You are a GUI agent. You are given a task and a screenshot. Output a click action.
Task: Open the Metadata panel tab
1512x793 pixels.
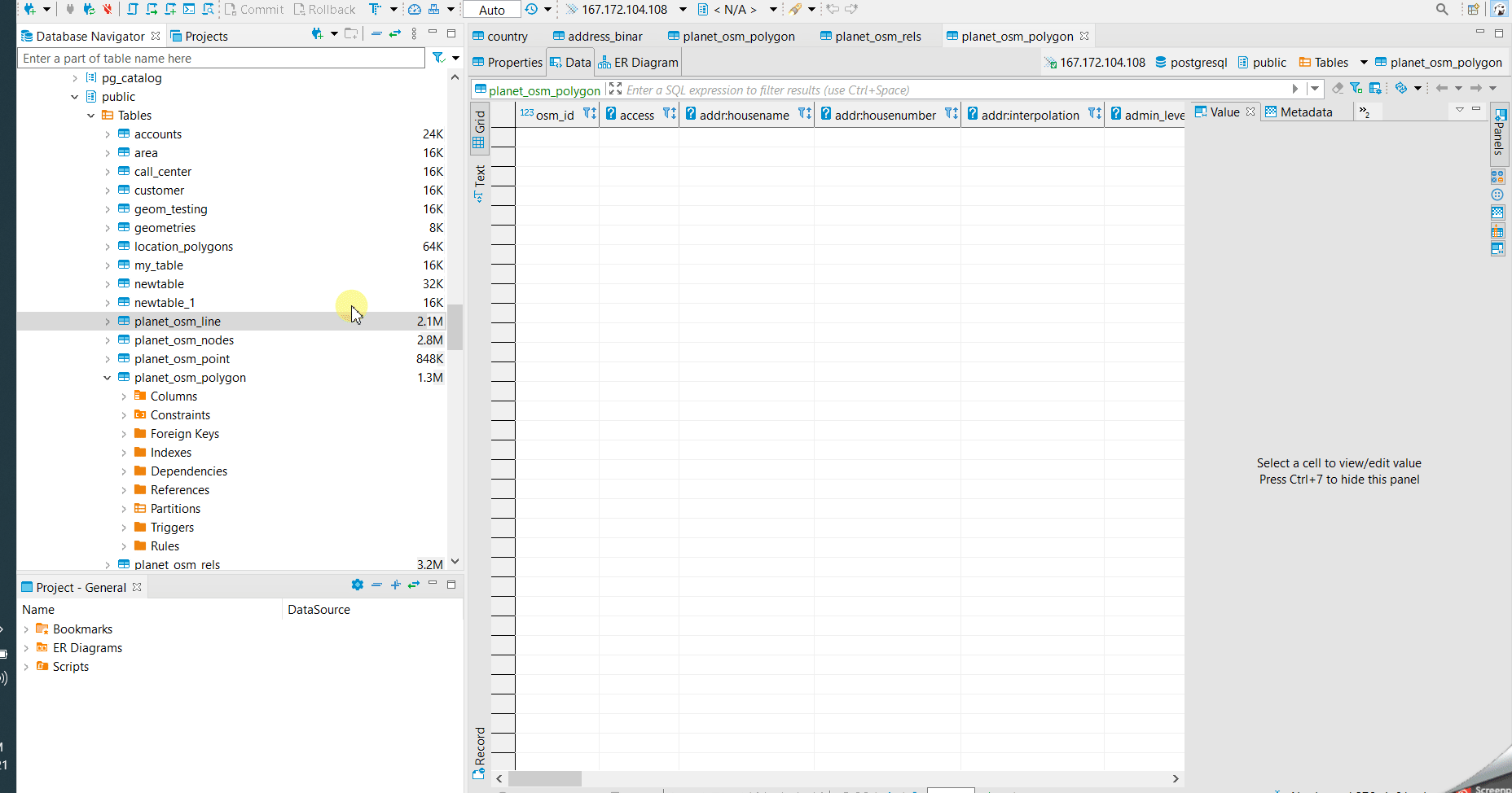click(1299, 112)
